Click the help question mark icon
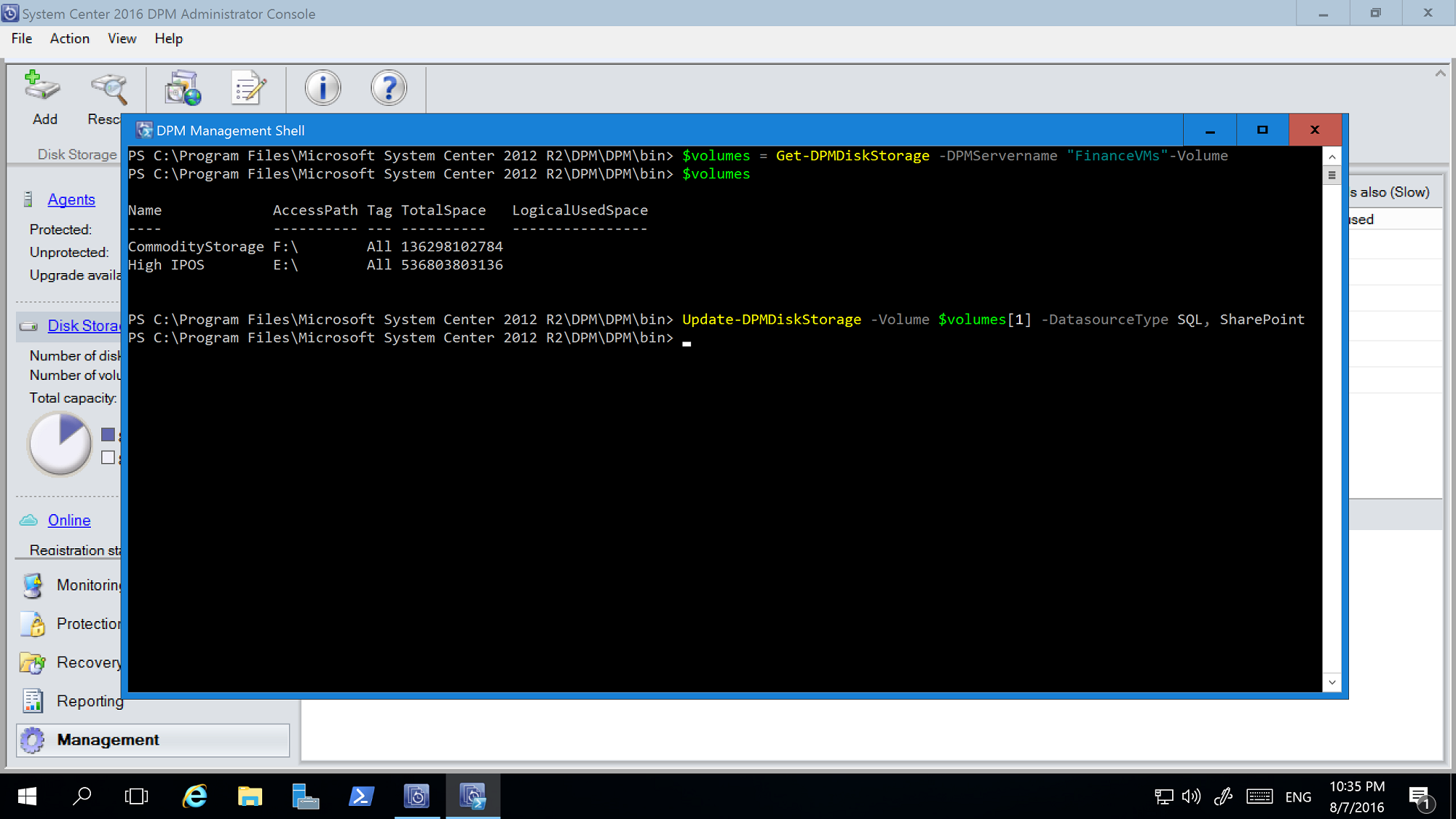 click(389, 87)
